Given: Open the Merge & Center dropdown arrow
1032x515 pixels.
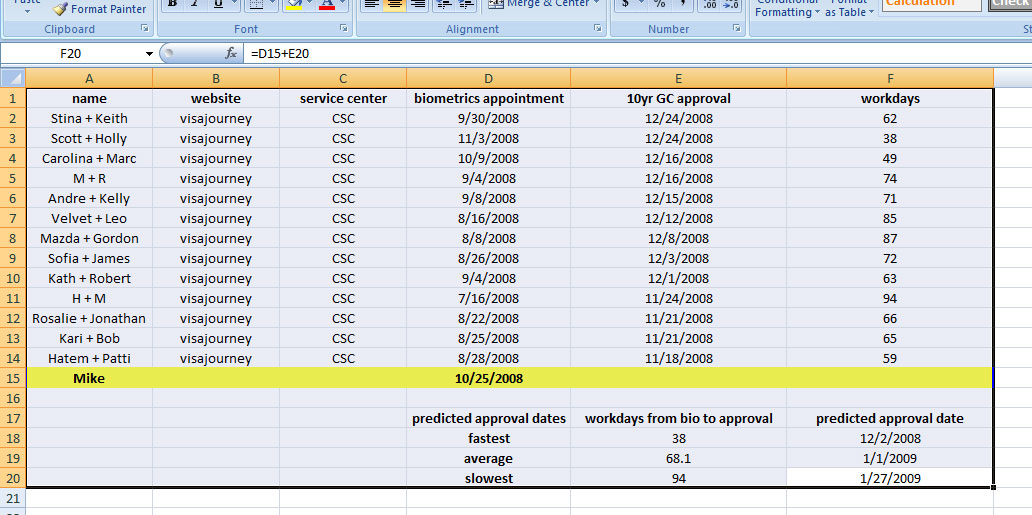Looking at the screenshot, I should 596,3.
